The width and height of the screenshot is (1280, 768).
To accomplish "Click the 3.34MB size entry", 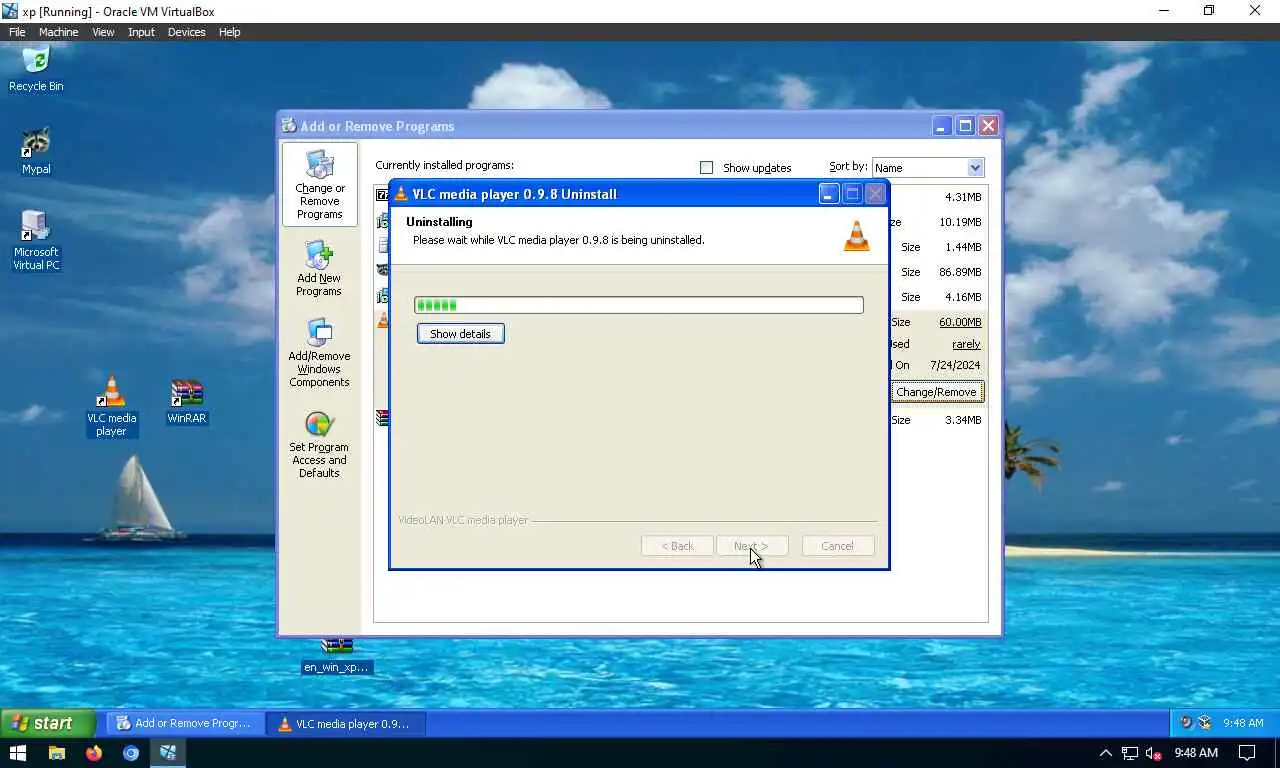I will point(963,420).
